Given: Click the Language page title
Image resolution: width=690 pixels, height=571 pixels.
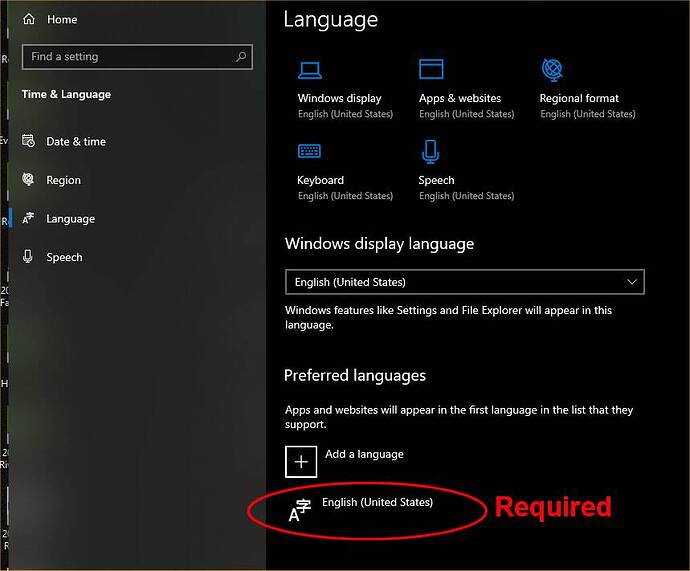Looking at the screenshot, I should click(330, 20).
